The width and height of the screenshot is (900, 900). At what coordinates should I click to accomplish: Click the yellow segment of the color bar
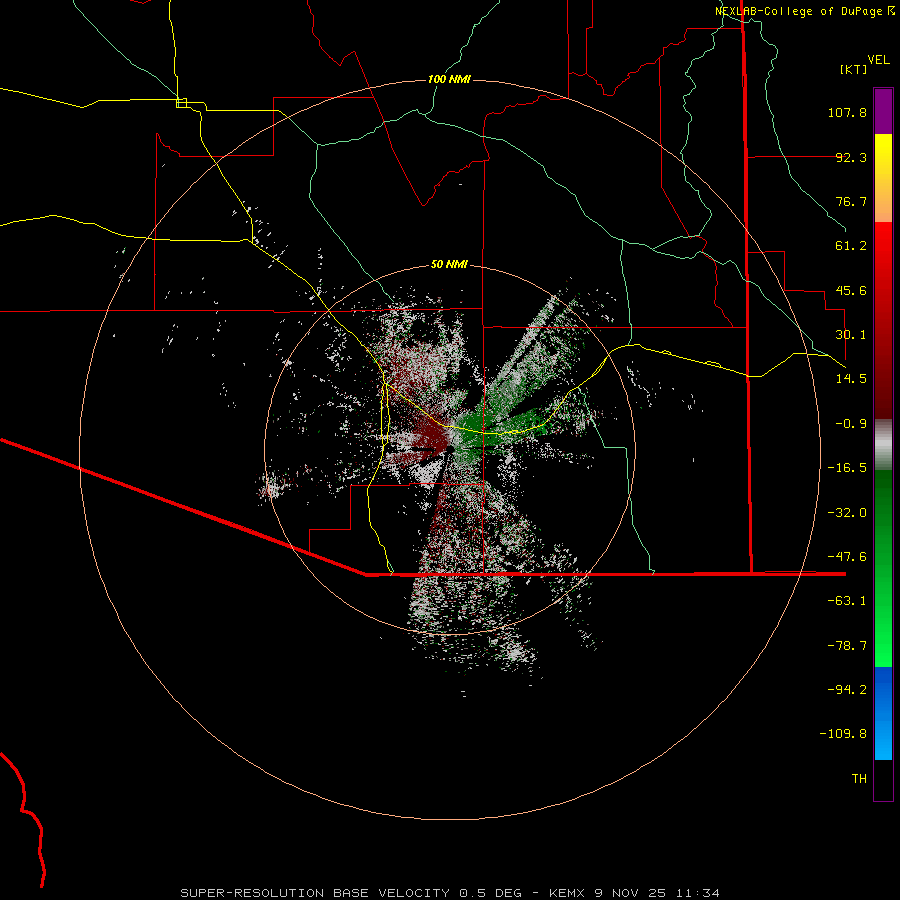click(x=883, y=178)
